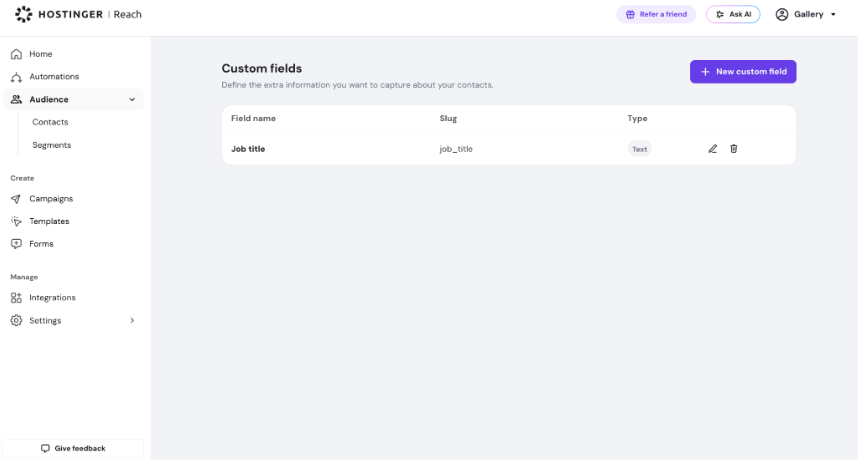Click the Home house icon in sidebar
859x460 pixels.
16,54
